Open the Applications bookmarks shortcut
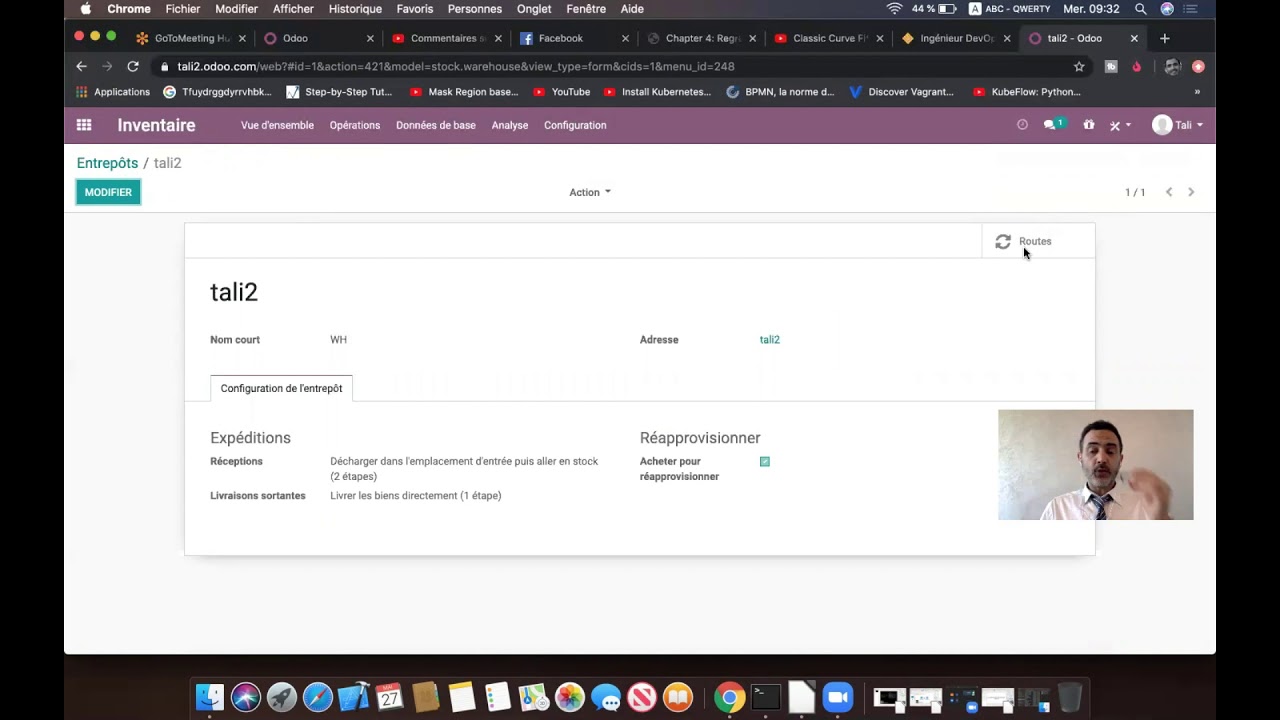This screenshot has height=720, width=1280. [x=113, y=92]
